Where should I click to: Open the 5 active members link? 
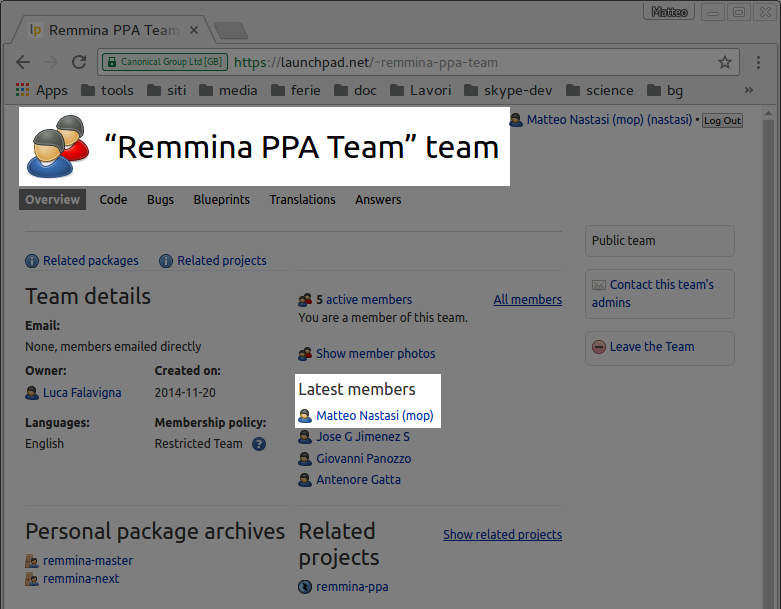coord(364,299)
